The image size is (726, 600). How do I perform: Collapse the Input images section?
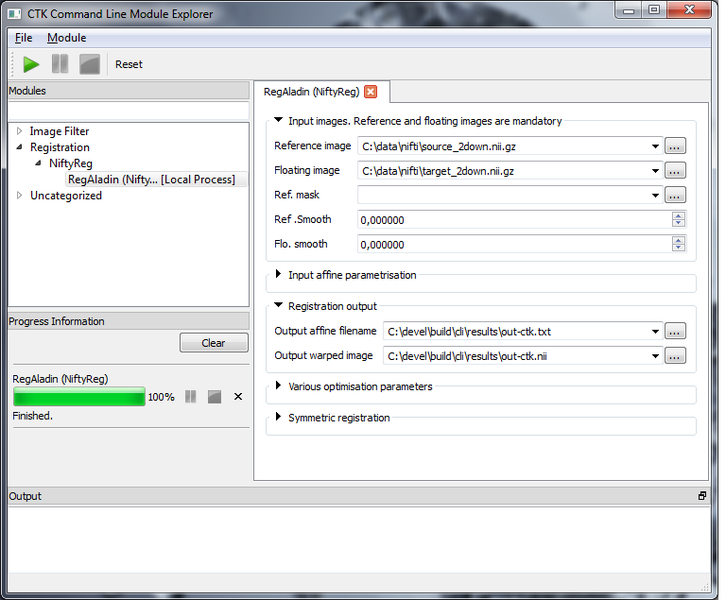279,121
